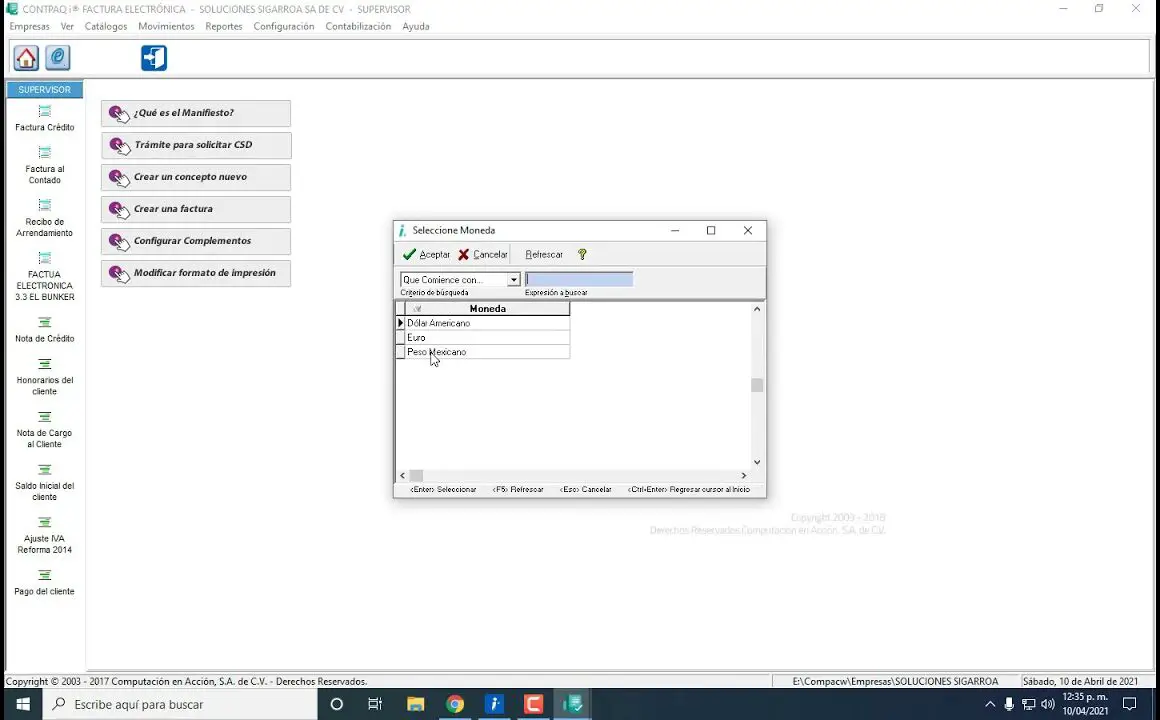
Task: Open Cortana circle on taskbar
Action: 337,704
